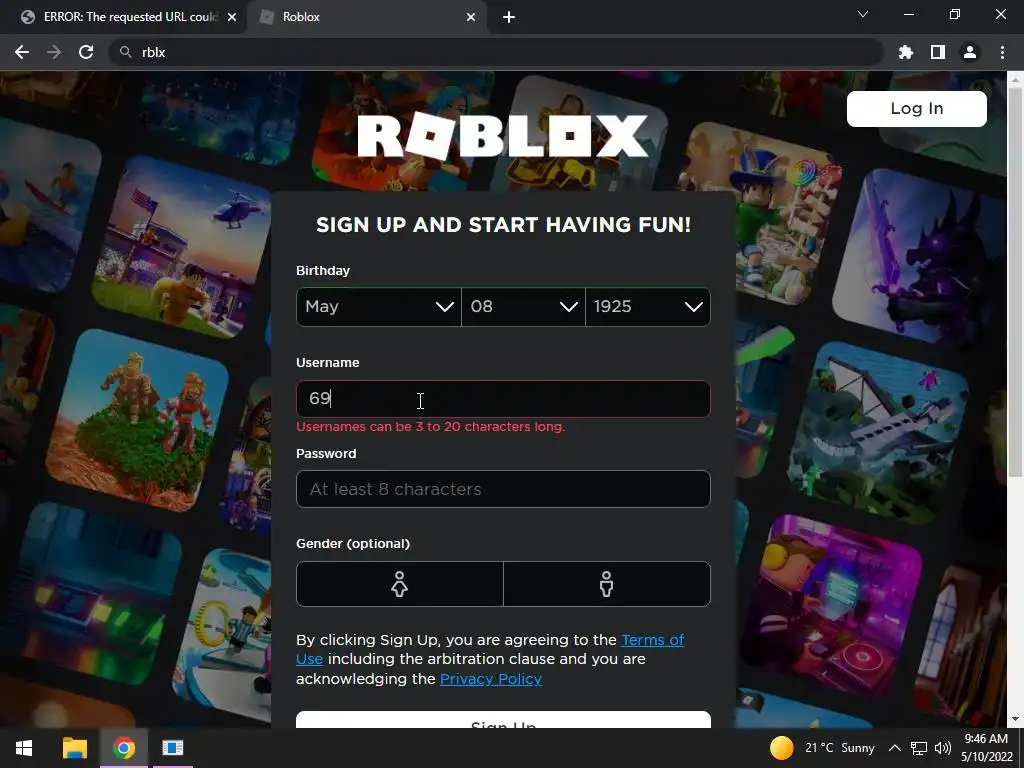This screenshot has height=768, width=1024.
Task: Toggle the browser side panel icon
Action: coord(938,52)
